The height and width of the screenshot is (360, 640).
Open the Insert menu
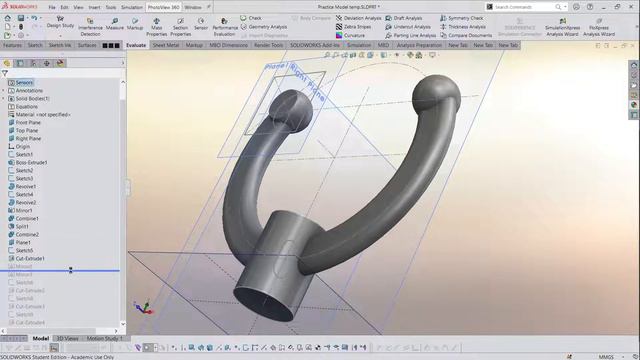point(94,7)
